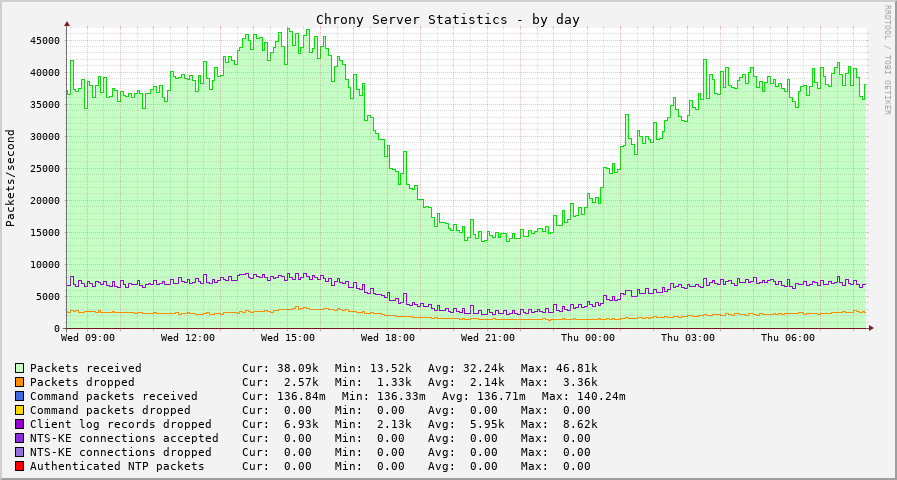Click 'Cur: 6.93k' for Client log records dropped
Image resolution: width=897 pixels, height=480 pixels.
pyautogui.click(x=280, y=425)
